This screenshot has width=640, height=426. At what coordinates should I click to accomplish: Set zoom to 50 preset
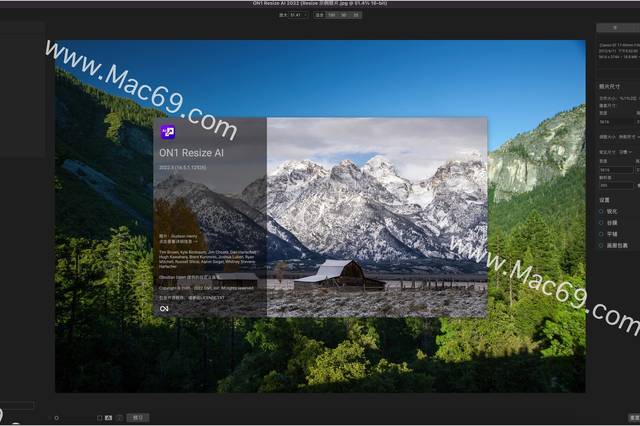click(344, 15)
